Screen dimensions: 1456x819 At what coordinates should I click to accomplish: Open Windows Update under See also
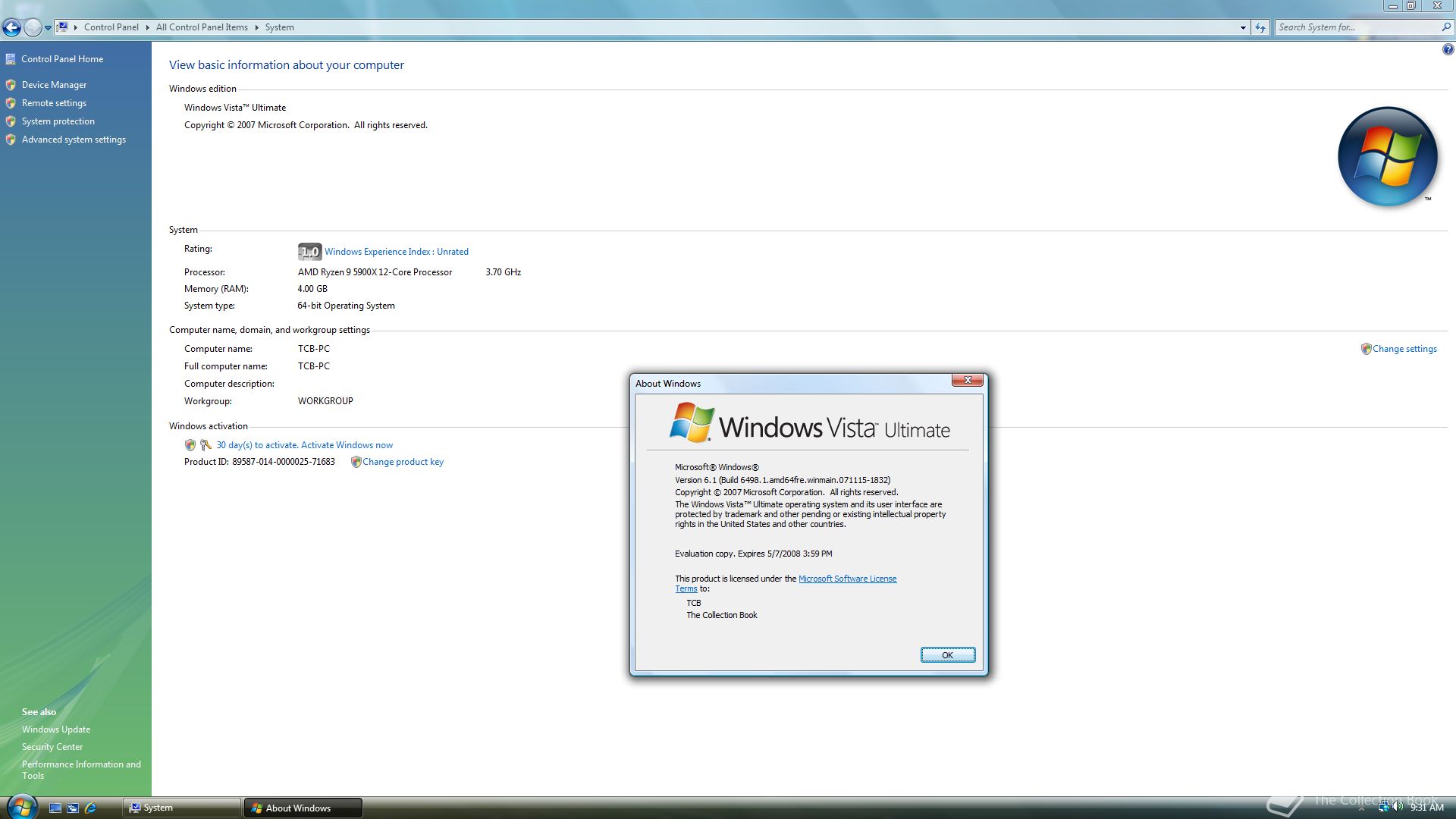coord(56,730)
